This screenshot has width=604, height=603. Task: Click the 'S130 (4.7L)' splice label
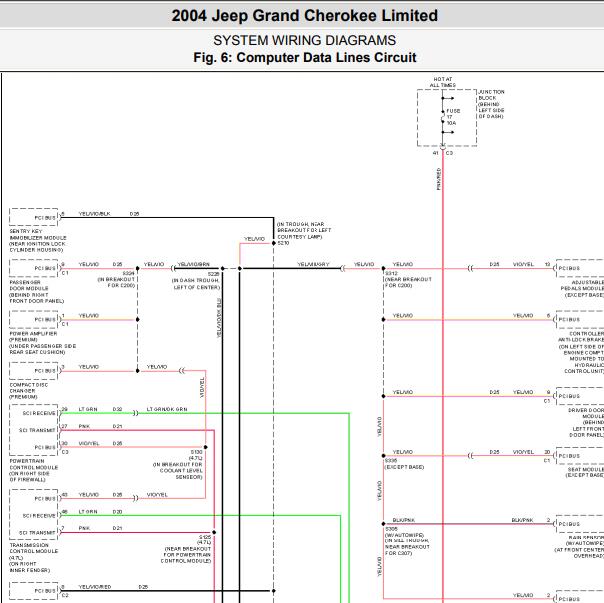click(196, 455)
